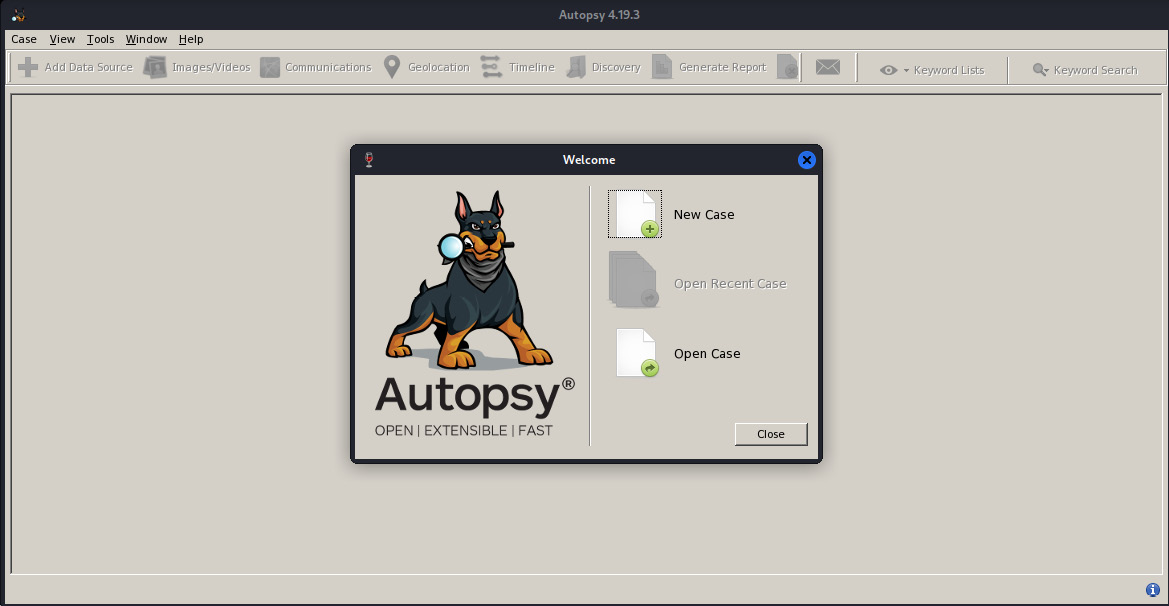This screenshot has height=606, width=1169.
Task: Click the New Case document icon
Action: click(634, 214)
